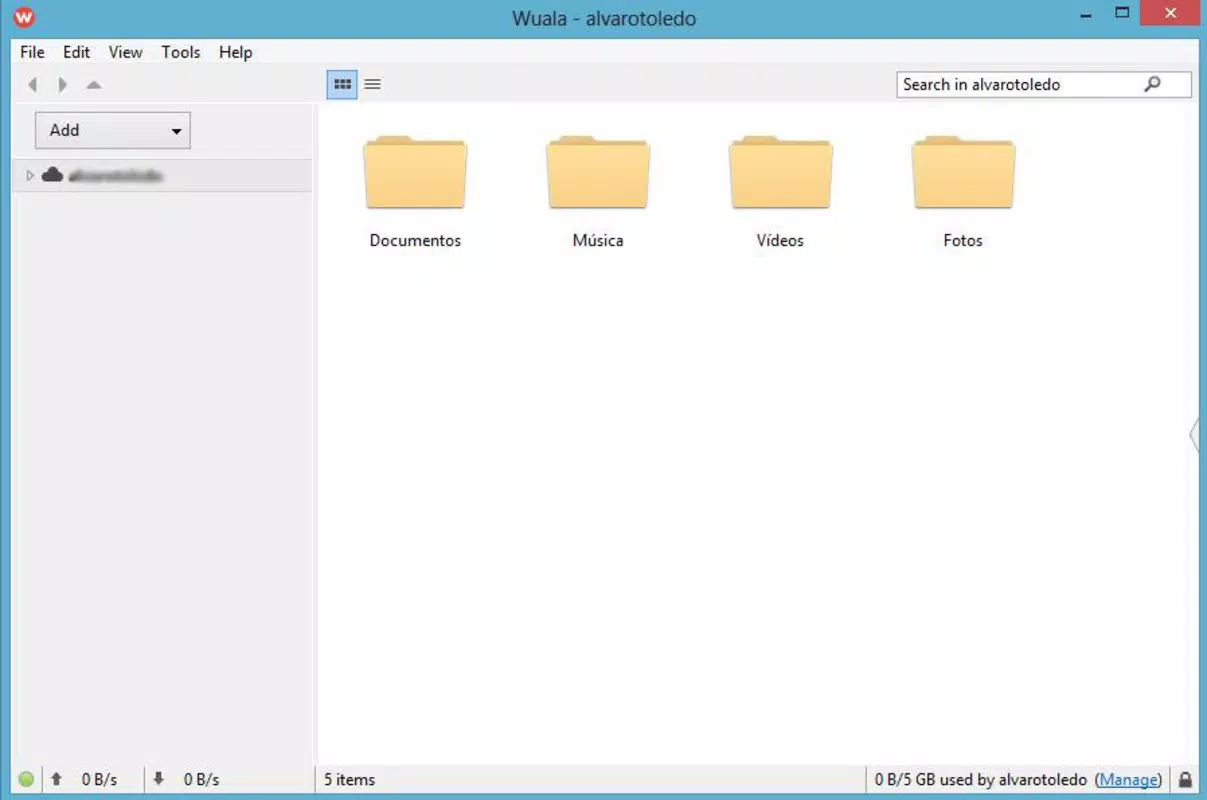Screen dimensions: 1207x800
Task: Go forward with the right arrow
Action: tap(62, 85)
